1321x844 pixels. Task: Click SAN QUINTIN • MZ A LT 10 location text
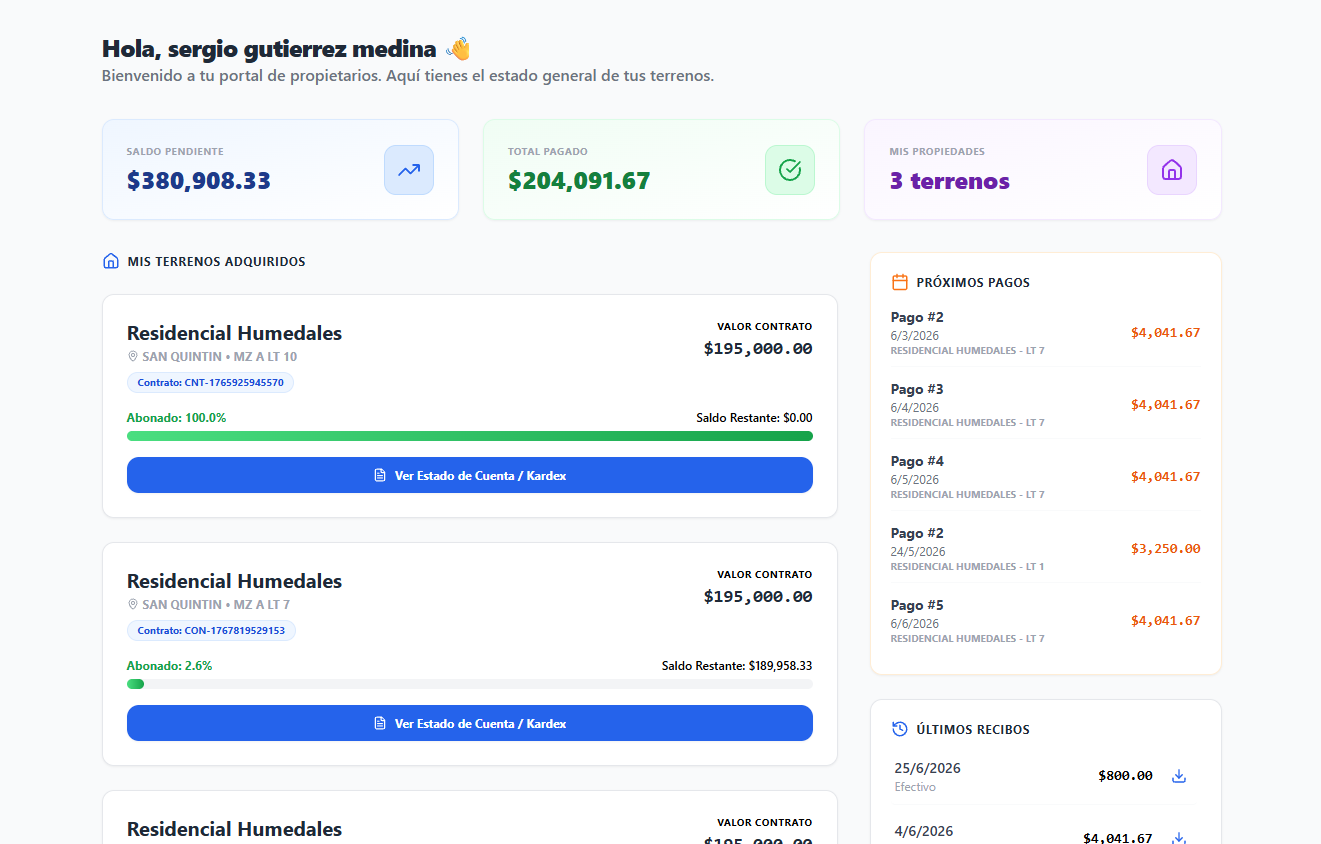[219, 357]
